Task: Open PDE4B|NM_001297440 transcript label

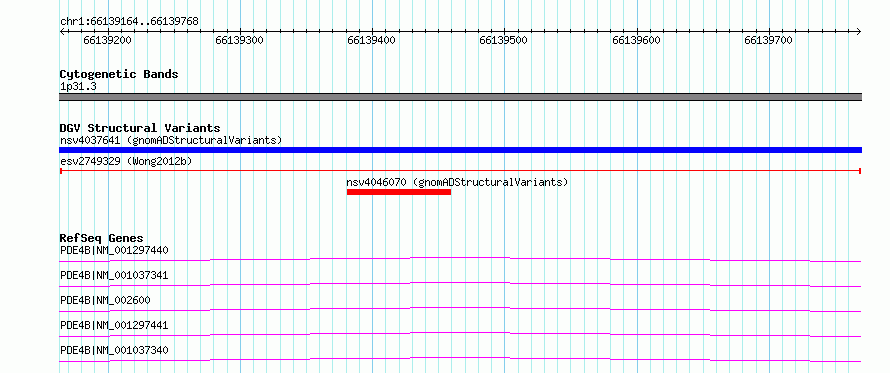Action: pos(114,250)
